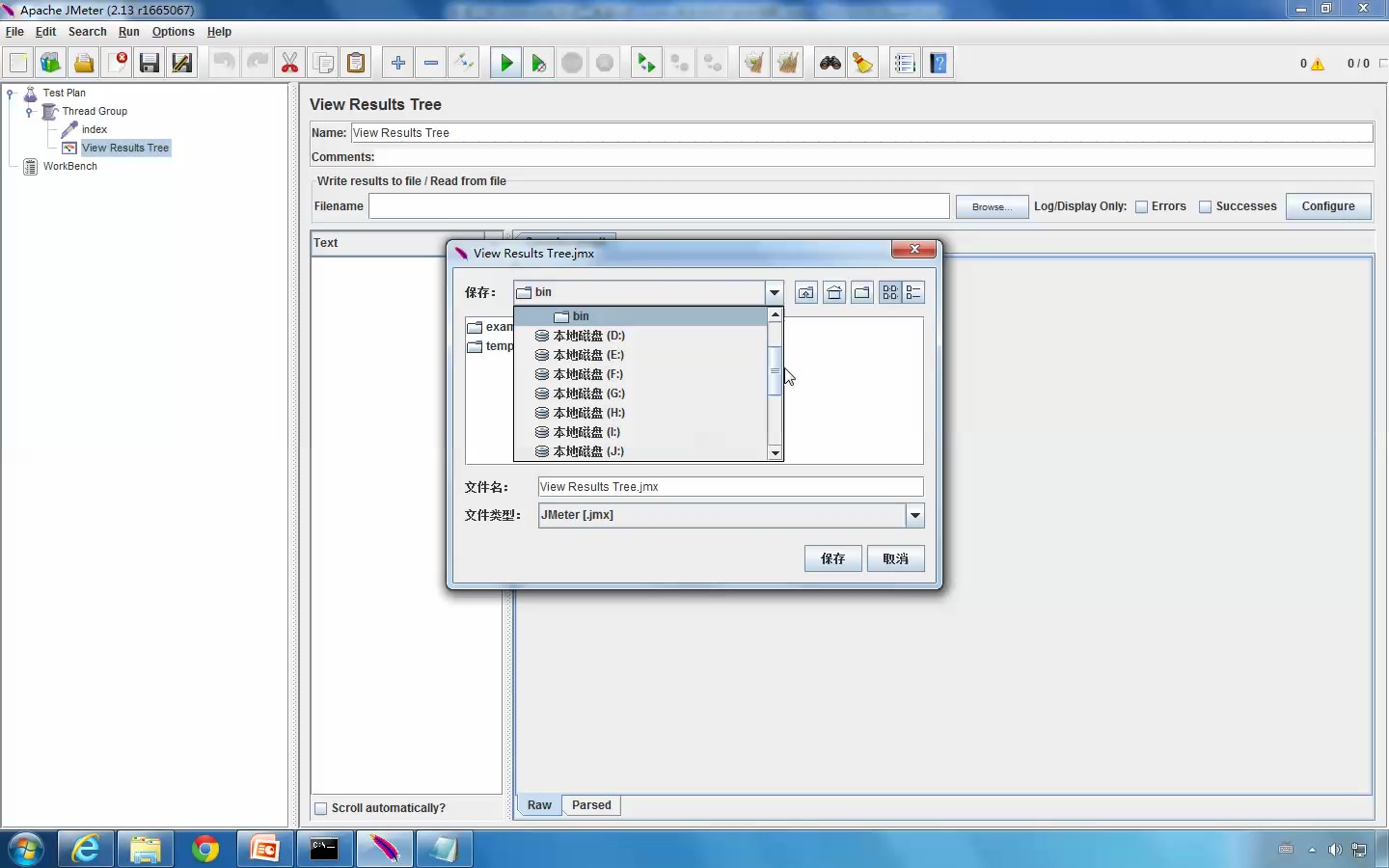
Task: Click the Open file folder icon
Action: pyautogui.click(x=84, y=64)
